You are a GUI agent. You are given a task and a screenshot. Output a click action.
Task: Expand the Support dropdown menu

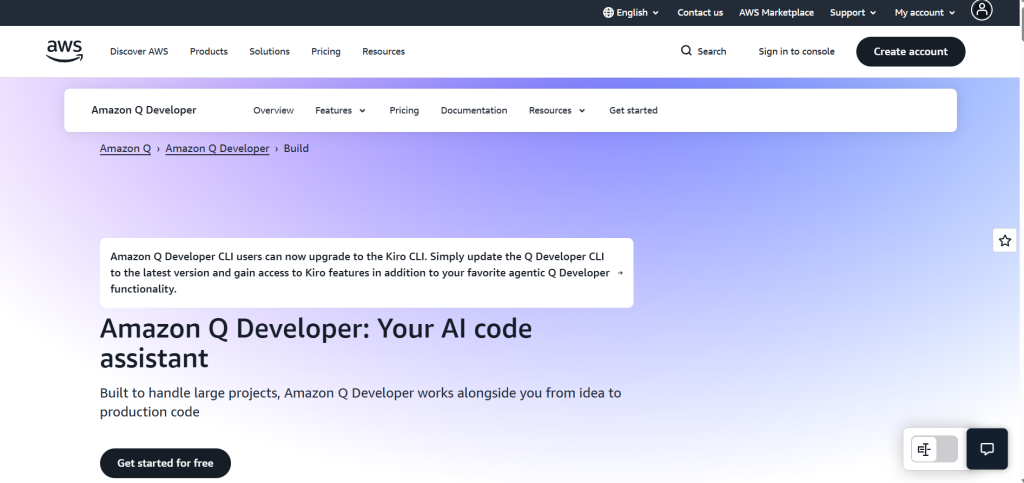pos(852,13)
